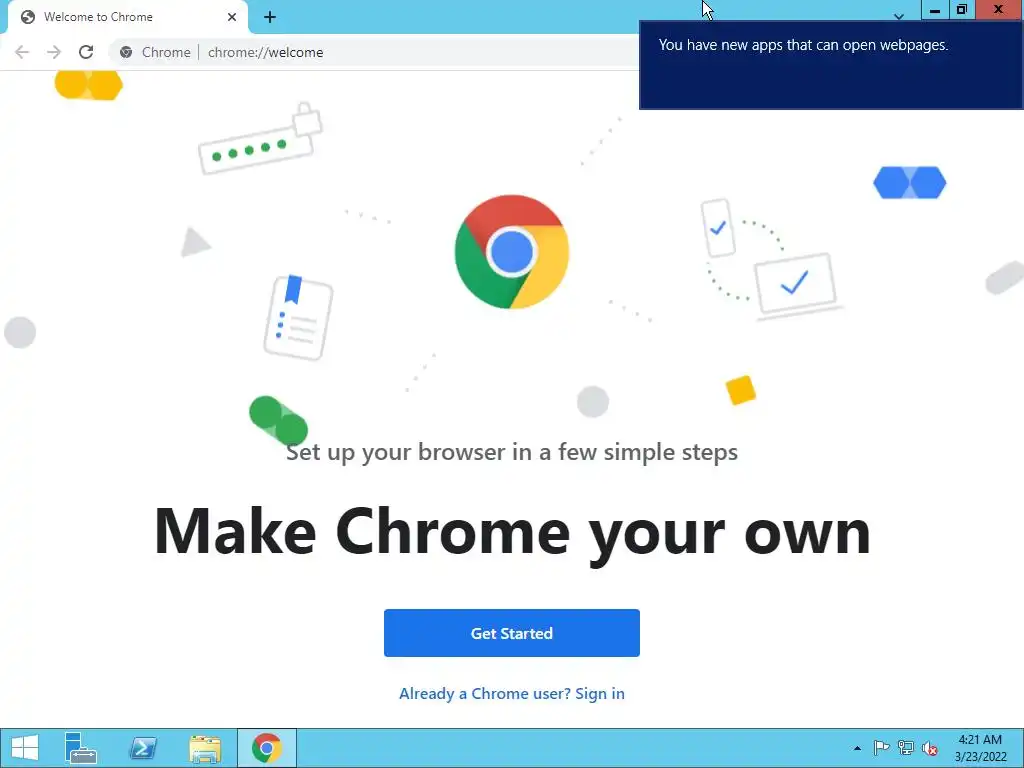1024x768 pixels.
Task: Minimize the Chrome window
Action: point(935,10)
